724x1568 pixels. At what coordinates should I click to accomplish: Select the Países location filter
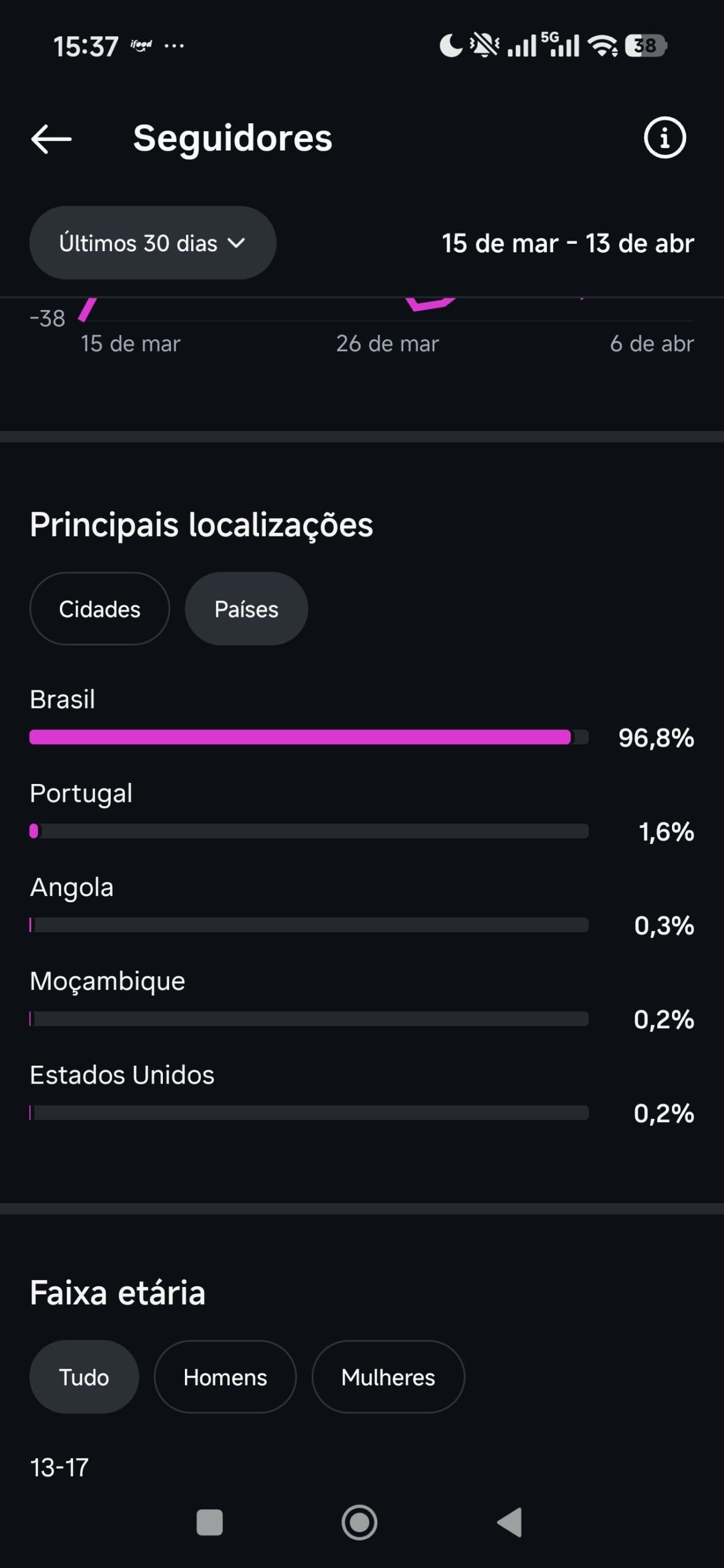(246, 609)
